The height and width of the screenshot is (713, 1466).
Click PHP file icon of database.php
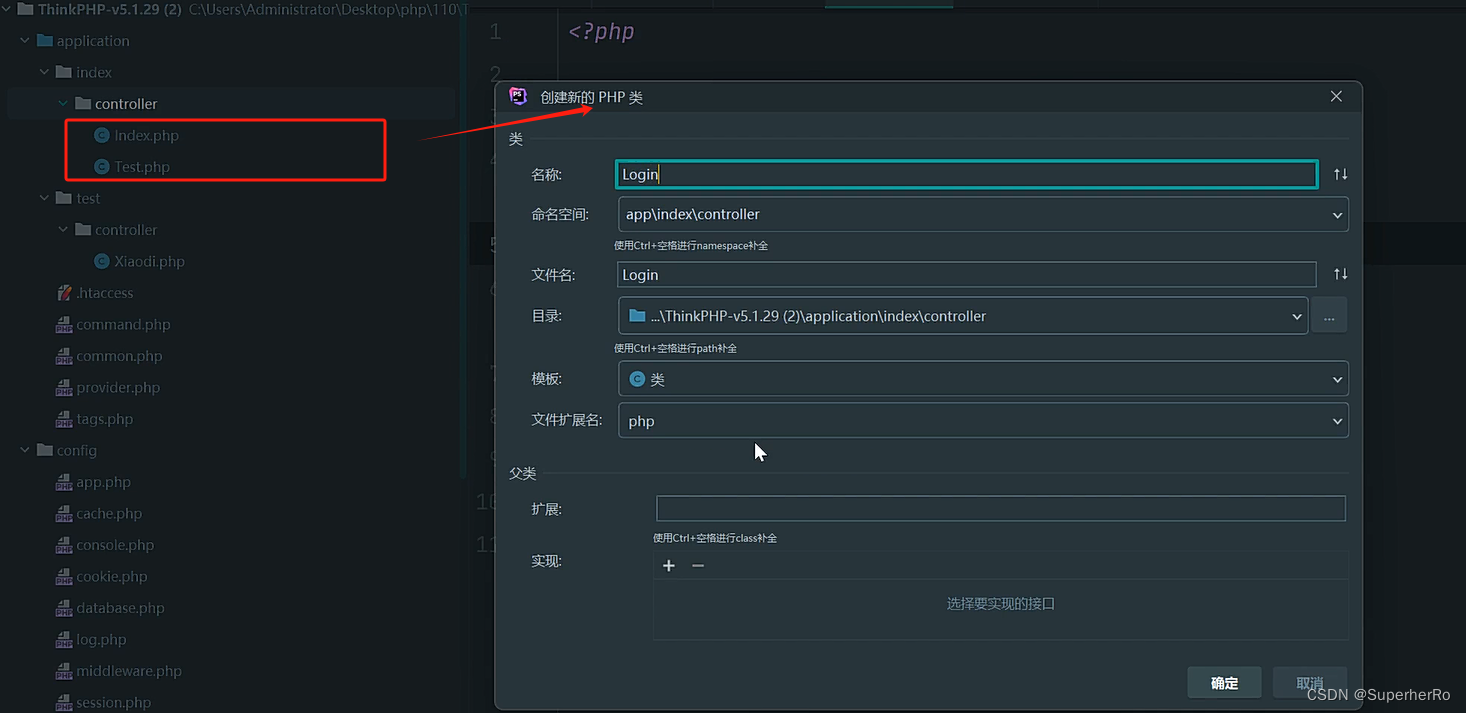pos(64,608)
